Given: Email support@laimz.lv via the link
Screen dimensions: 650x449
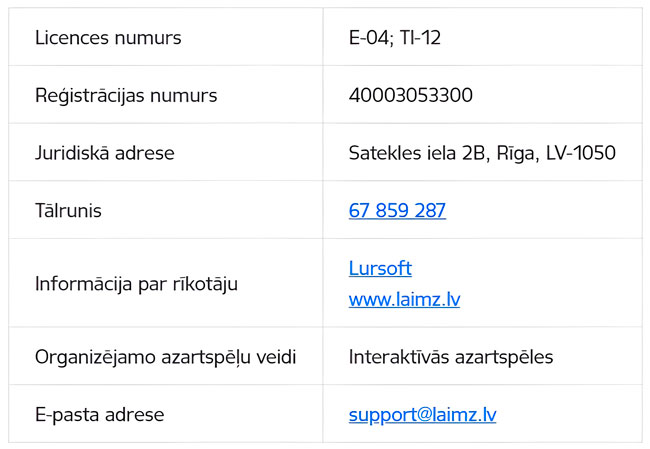Looking at the screenshot, I should click(x=422, y=415).
